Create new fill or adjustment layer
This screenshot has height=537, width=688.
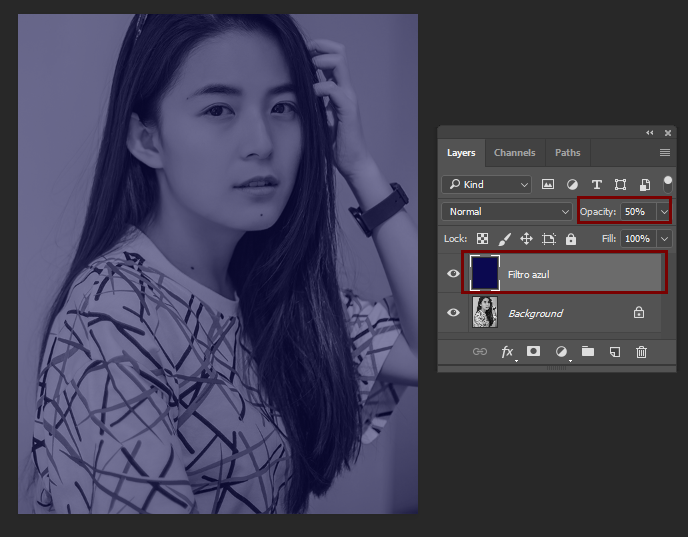[561, 351]
